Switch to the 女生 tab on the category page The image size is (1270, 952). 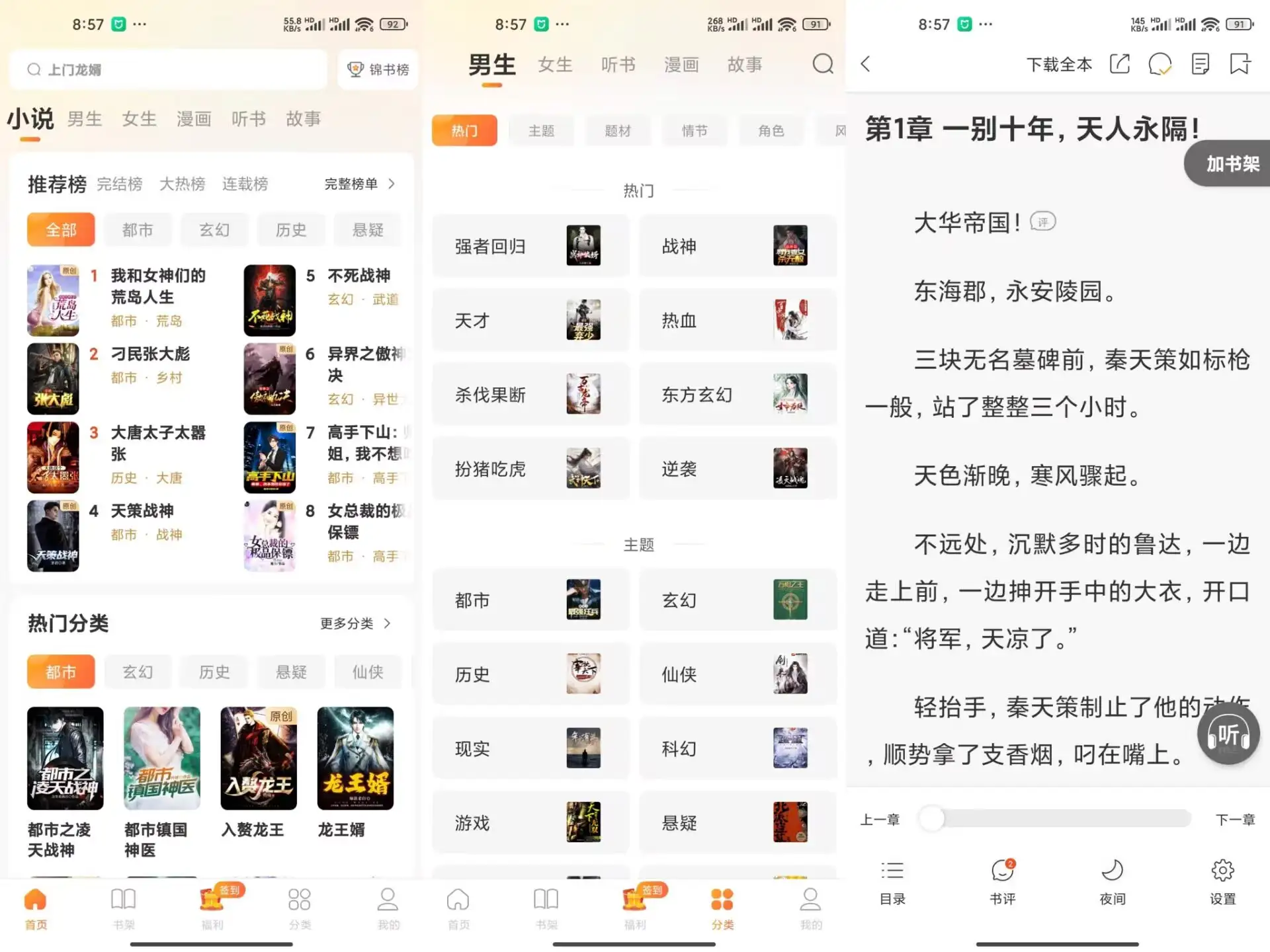coord(555,64)
